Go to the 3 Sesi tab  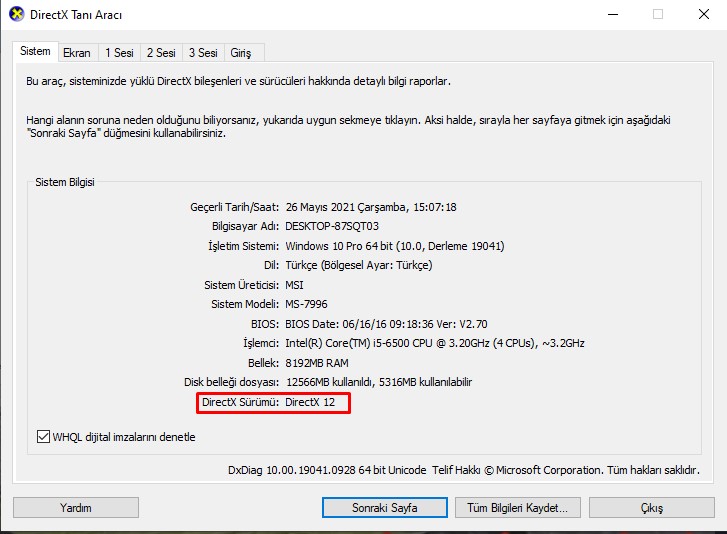(203, 53)
